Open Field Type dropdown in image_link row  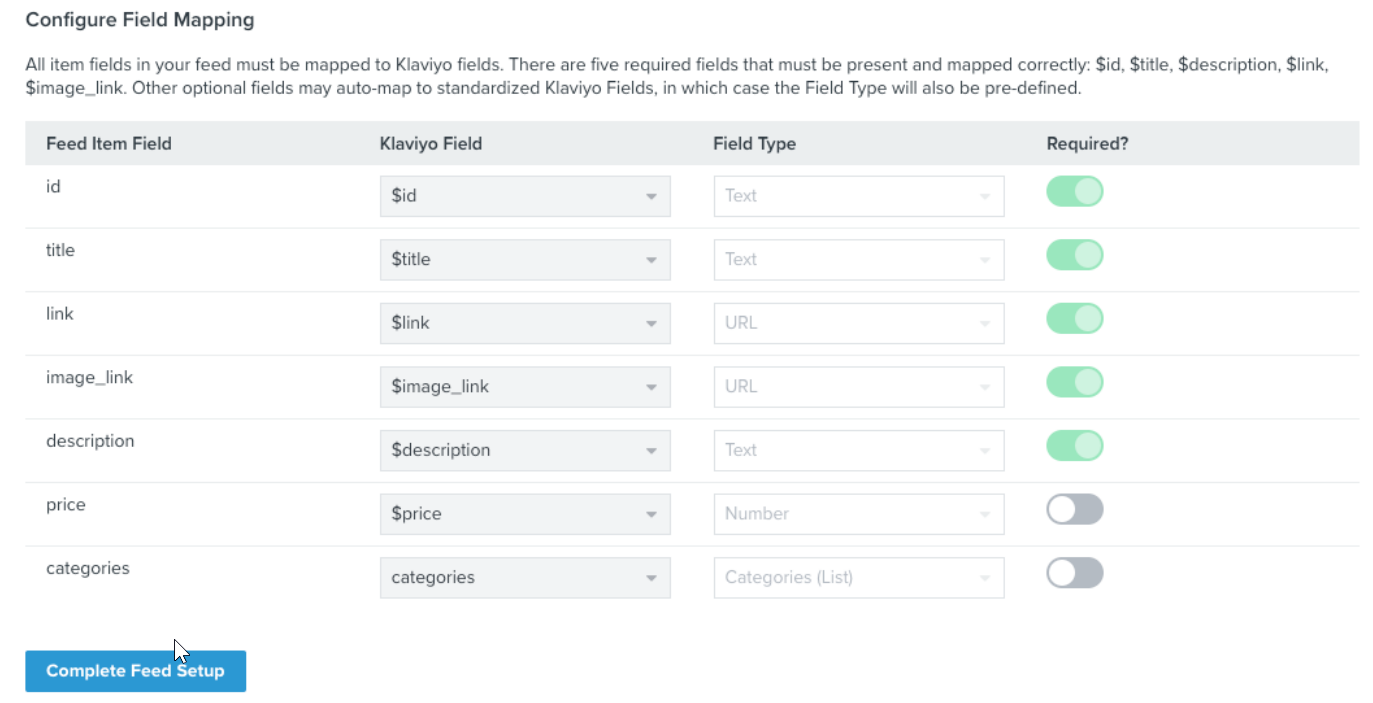coord(858,387)
